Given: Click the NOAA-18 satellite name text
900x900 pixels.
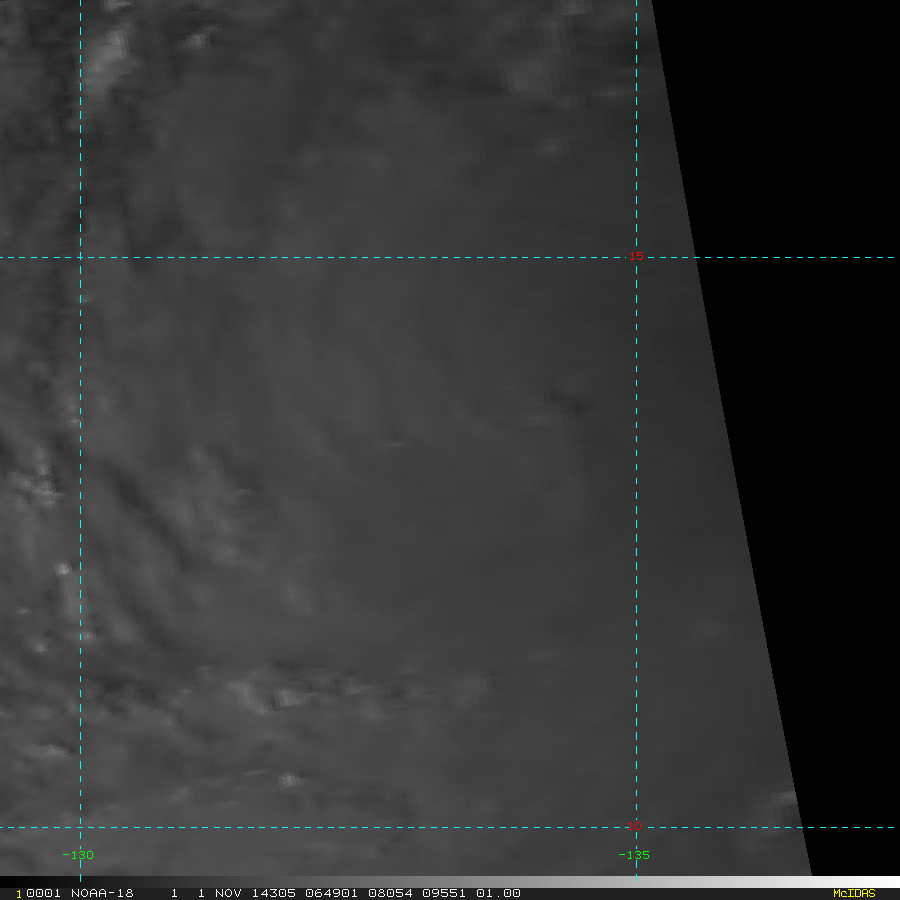Looking at the screenshot, I should 102,893.
